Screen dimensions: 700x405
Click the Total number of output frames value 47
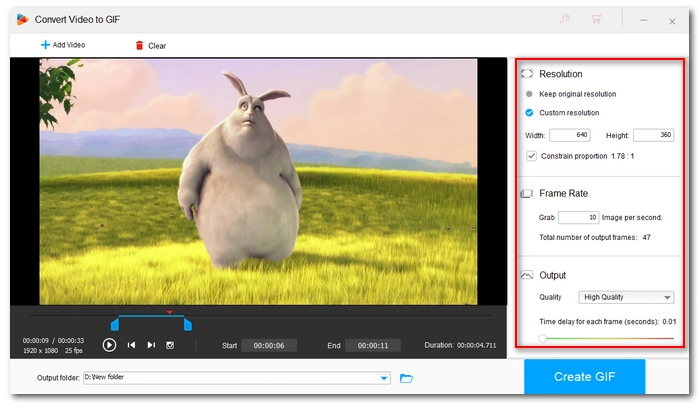click(x=646, y=238)
